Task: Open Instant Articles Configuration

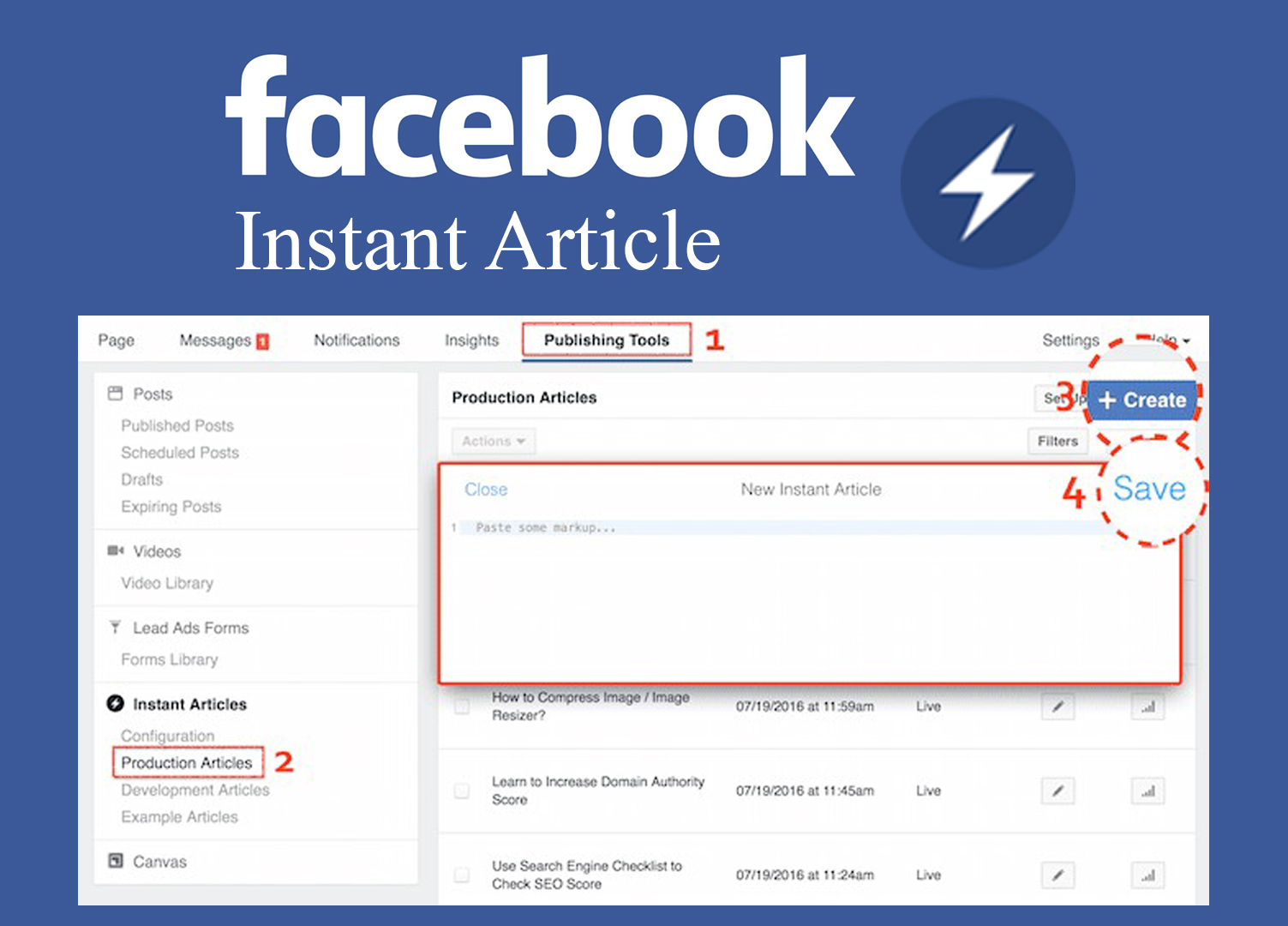Action: (x=167, y=736)
